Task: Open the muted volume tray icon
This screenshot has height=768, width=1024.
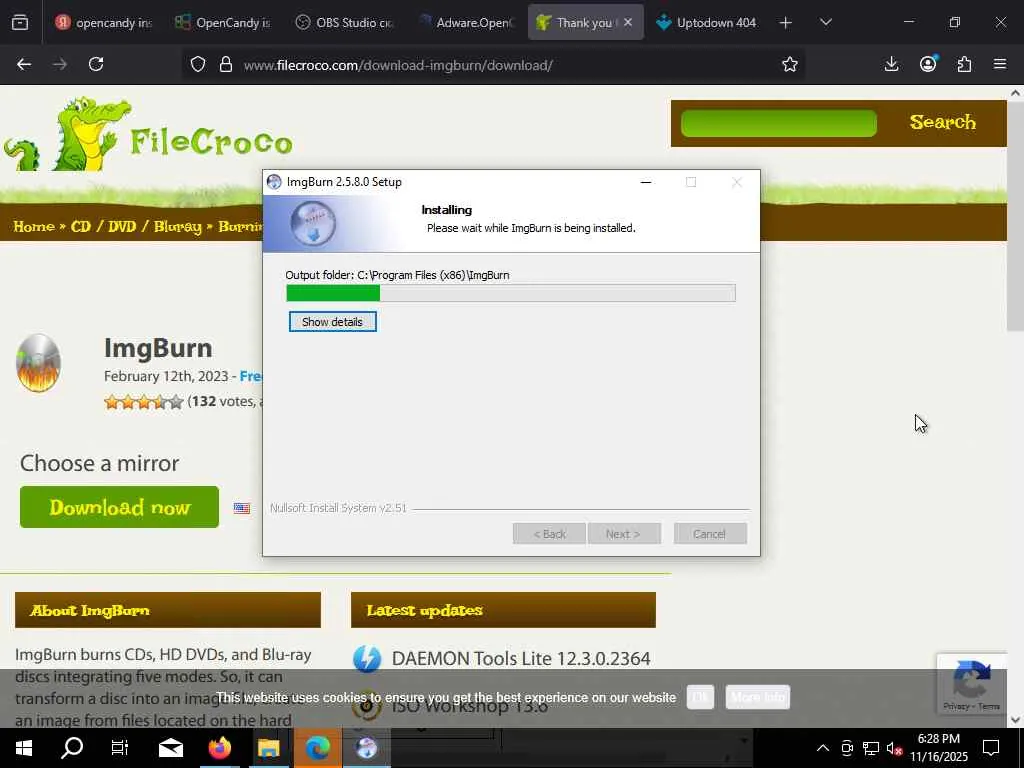Action: pyautogui.click(x=895, y=748)
